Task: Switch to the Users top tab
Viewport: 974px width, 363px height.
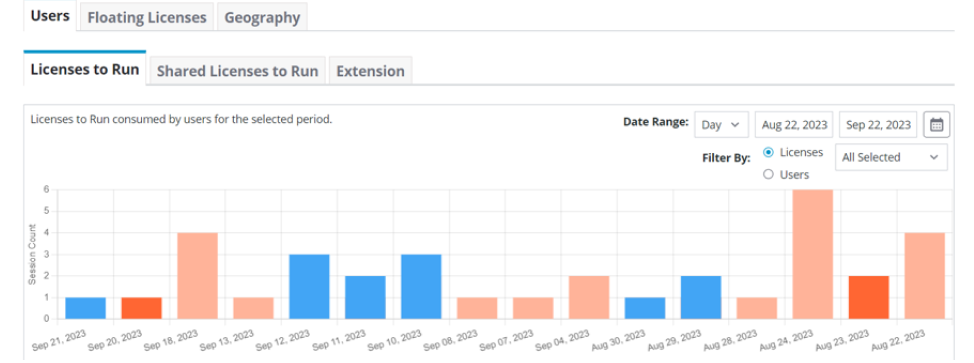Action: tap(50, 16)
